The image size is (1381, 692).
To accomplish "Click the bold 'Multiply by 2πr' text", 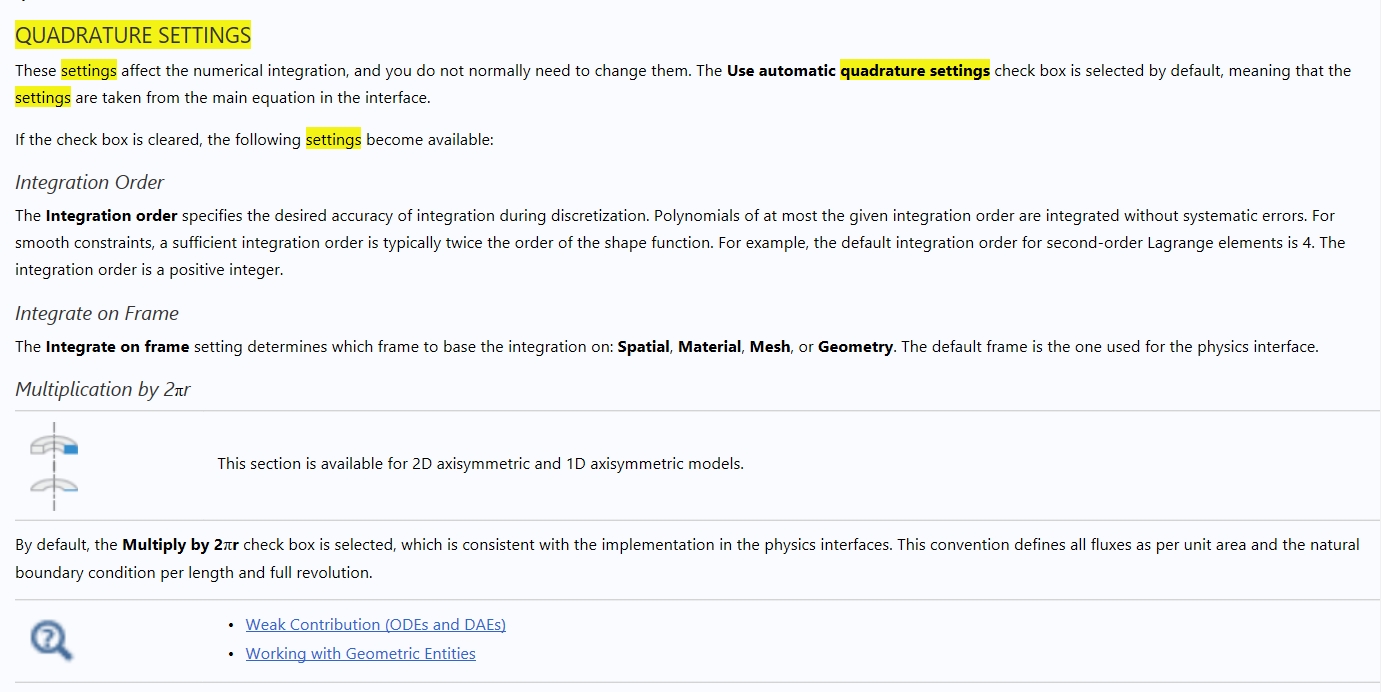I will pos(180,545).
